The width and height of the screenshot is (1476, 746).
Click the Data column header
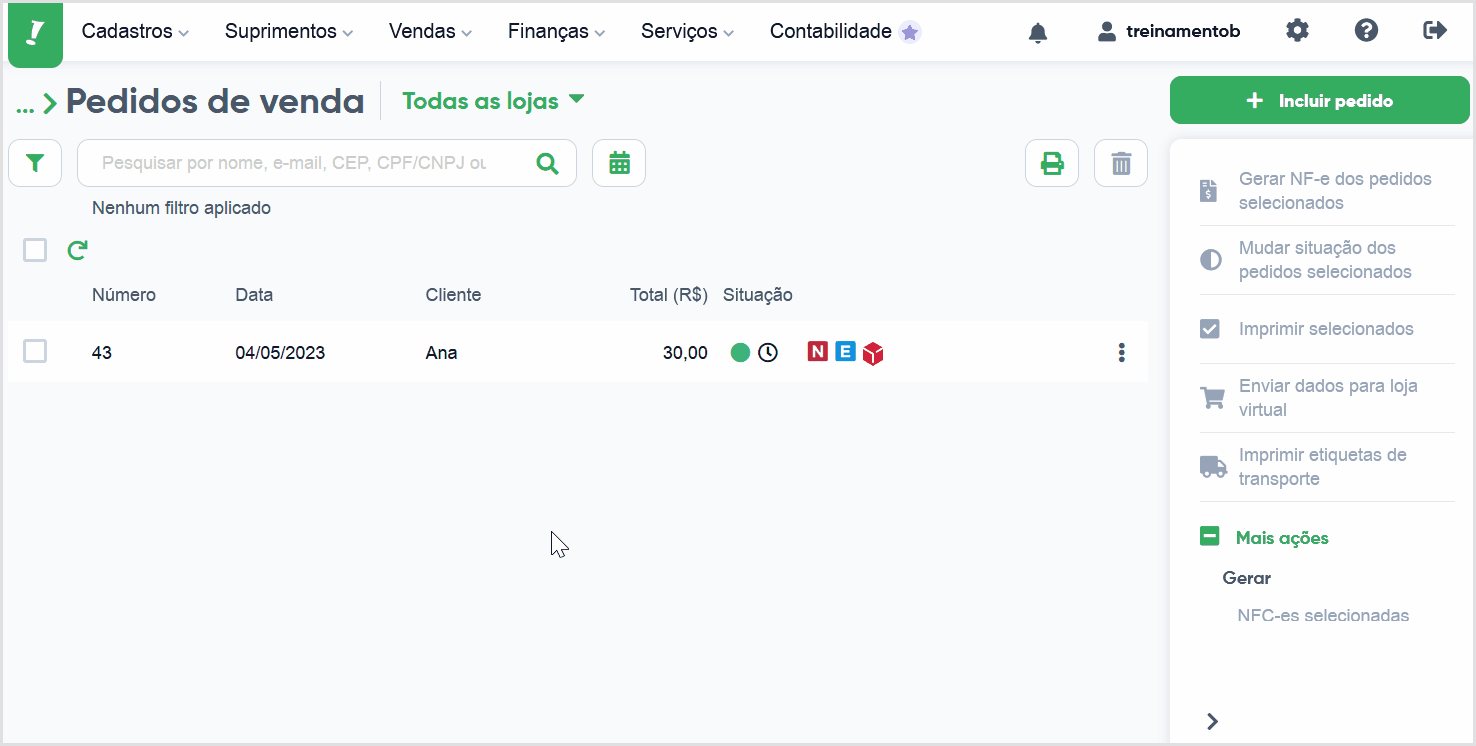click(x=254, y=295)
